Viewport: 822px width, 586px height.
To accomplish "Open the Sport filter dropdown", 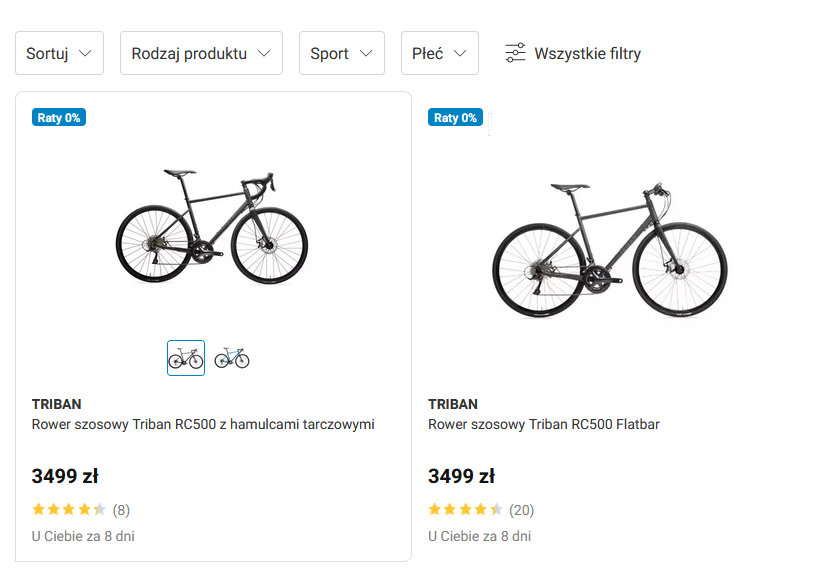I will [341, 53].
